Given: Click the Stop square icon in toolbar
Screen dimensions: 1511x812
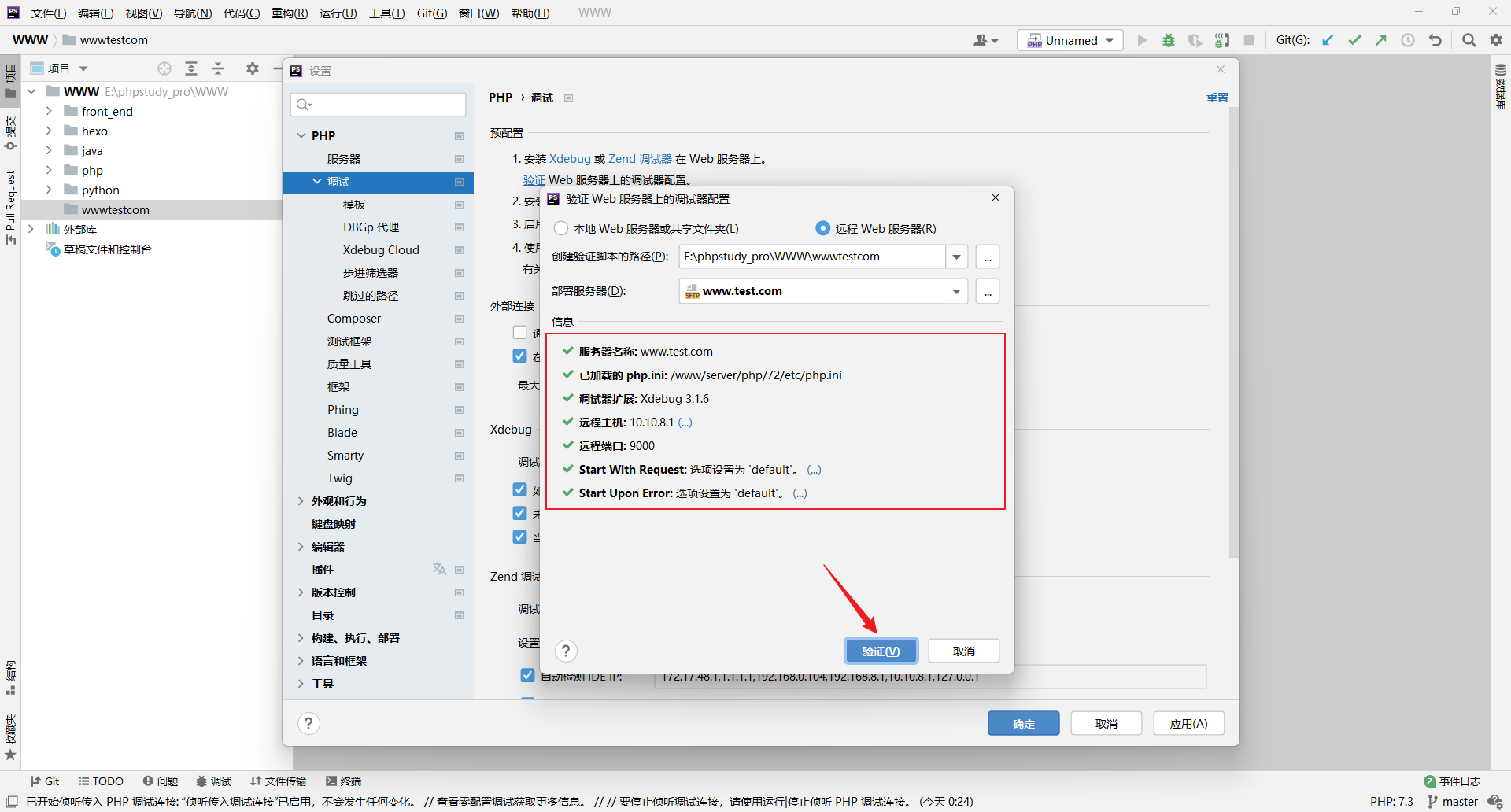Looking at the screenshot, I should point(1249,40).
